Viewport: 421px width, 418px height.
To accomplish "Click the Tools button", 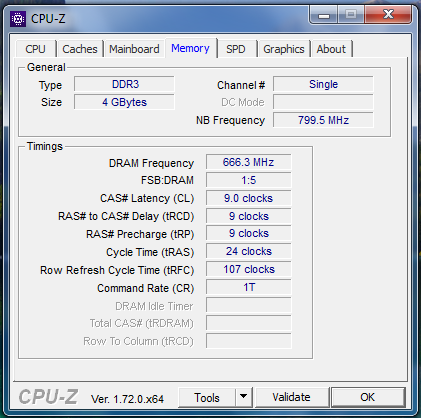I will (207, 397).
